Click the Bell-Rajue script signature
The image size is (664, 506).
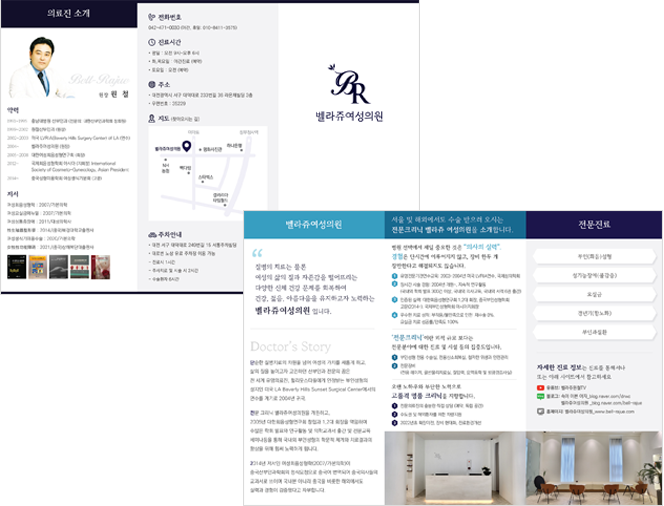pyautogui.click(x=99, y=79)
